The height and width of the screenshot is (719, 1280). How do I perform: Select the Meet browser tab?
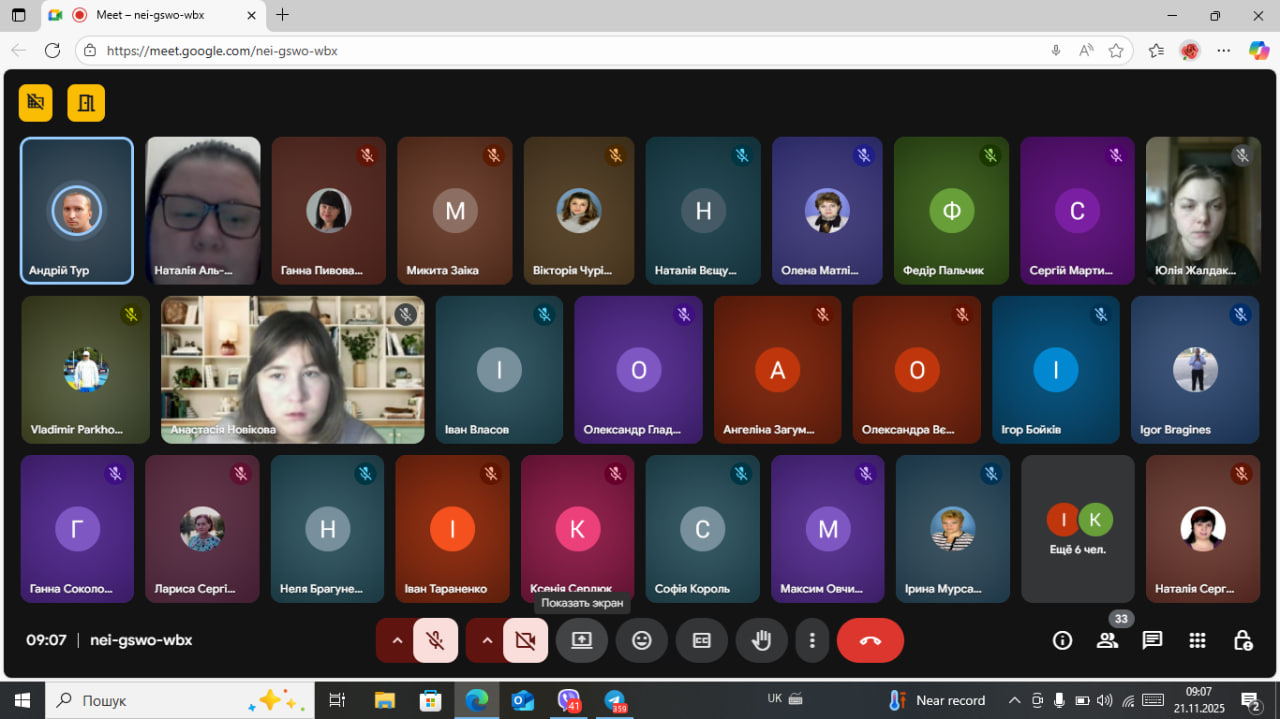pos(150,15)
